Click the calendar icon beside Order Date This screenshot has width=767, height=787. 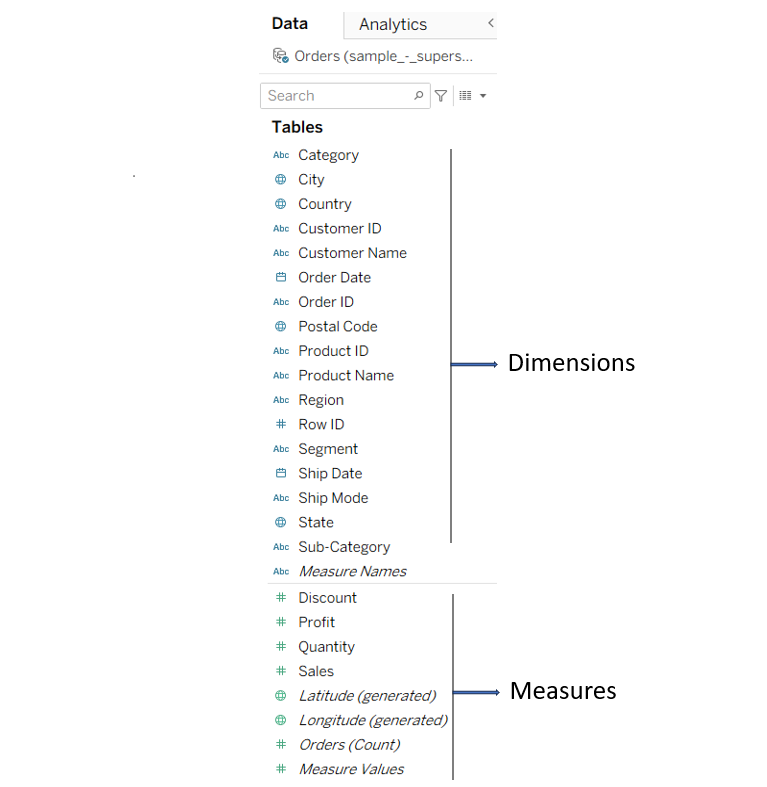[x=281, y=278]
